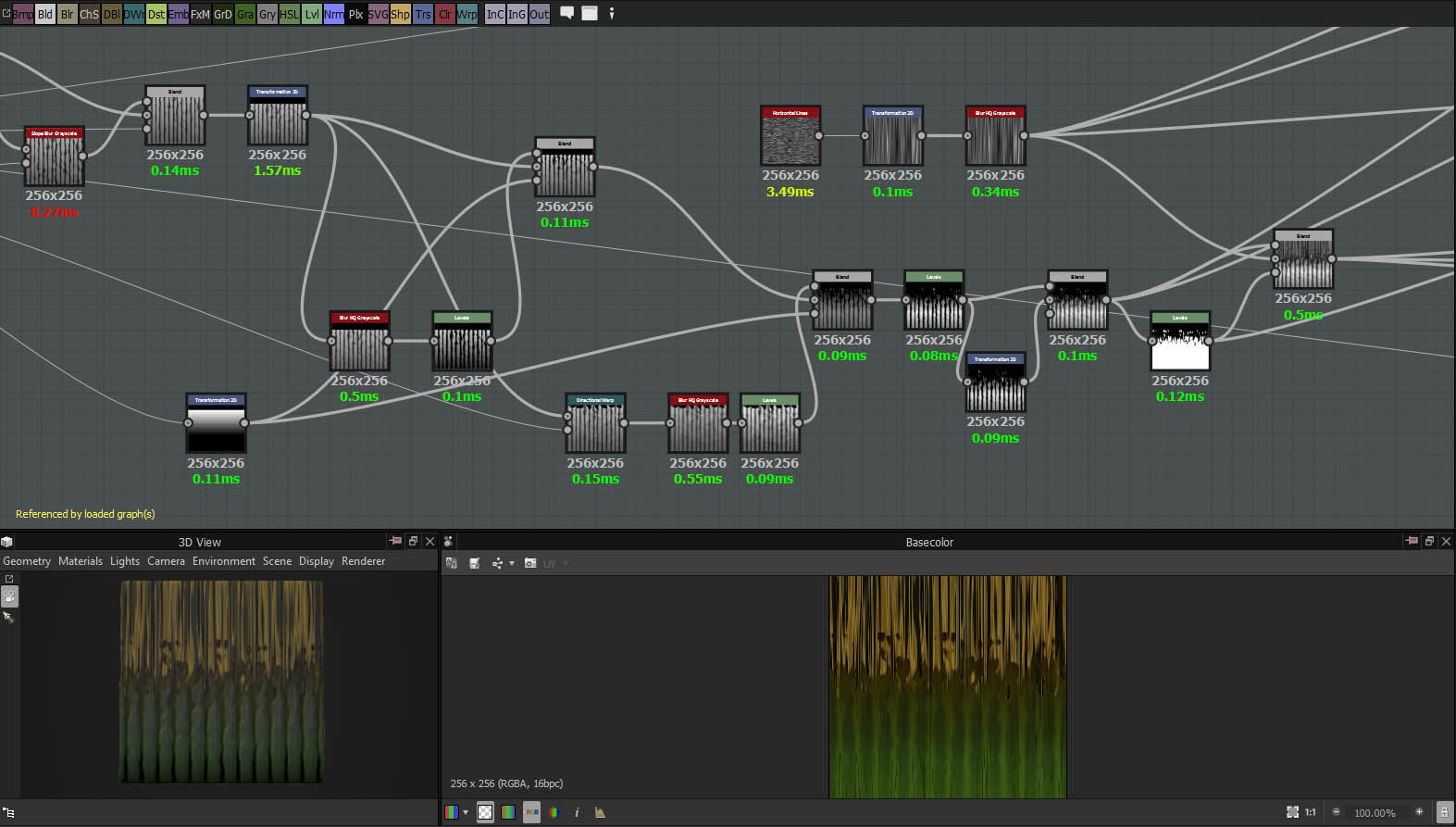Open the Renderer menu in 3D View

click(363, 561)
